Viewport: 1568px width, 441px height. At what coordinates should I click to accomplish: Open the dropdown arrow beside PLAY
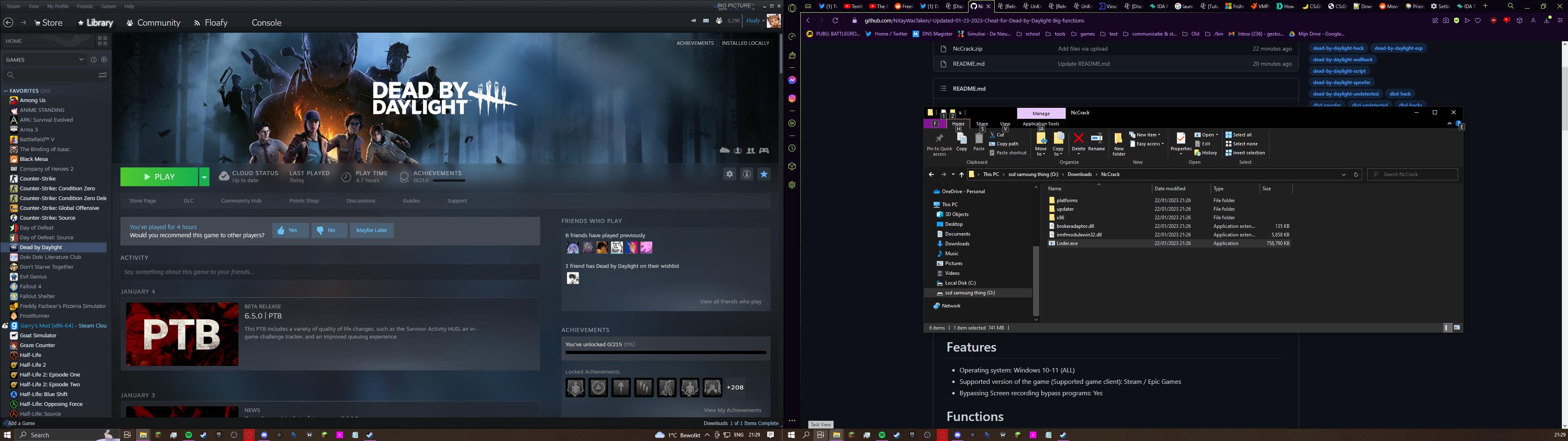tap(205, 177)
